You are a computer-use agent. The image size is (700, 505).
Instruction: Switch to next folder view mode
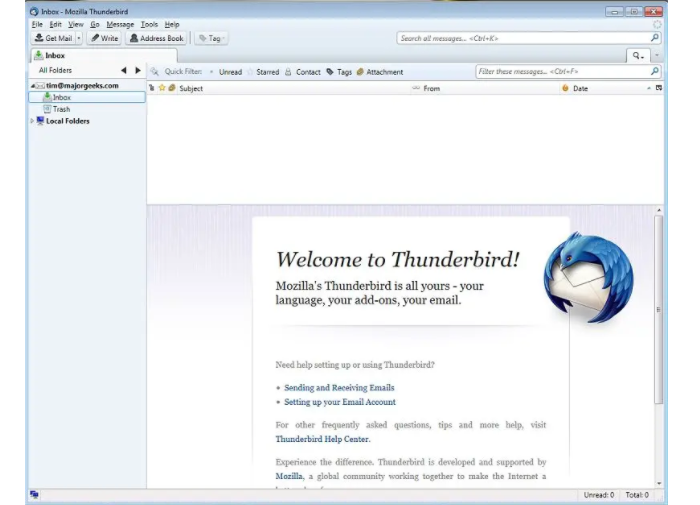coord(138,70)
